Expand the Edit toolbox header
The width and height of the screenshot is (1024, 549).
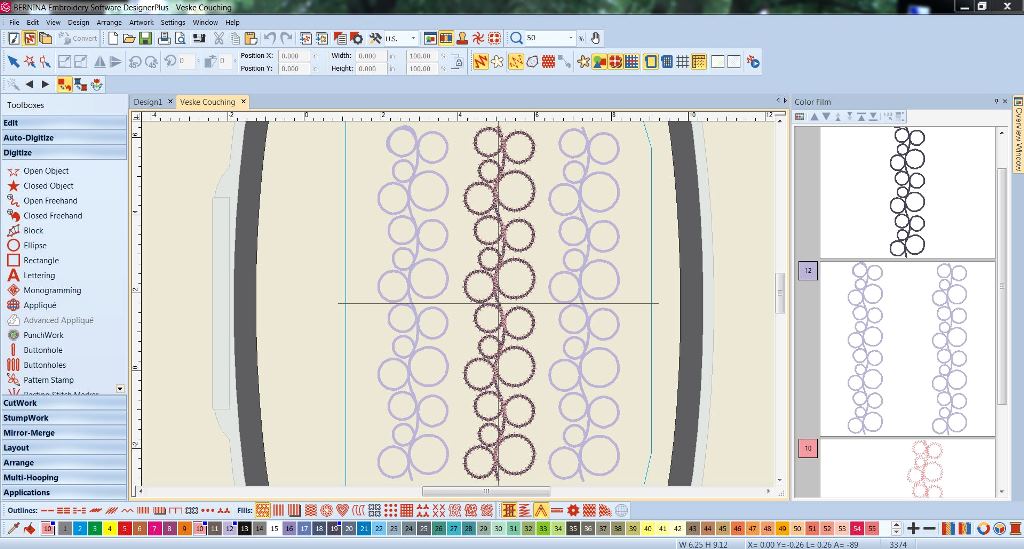point(64,123)
